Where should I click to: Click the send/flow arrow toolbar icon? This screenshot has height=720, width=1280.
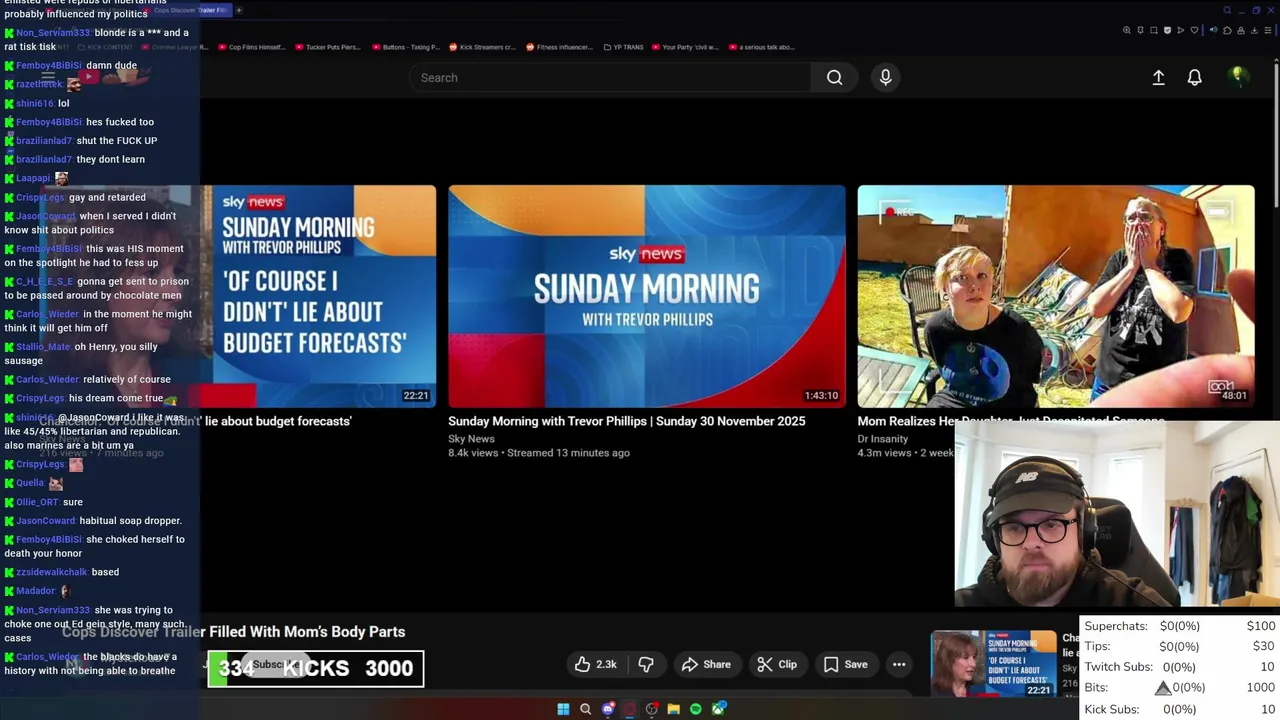point(1181,30)
